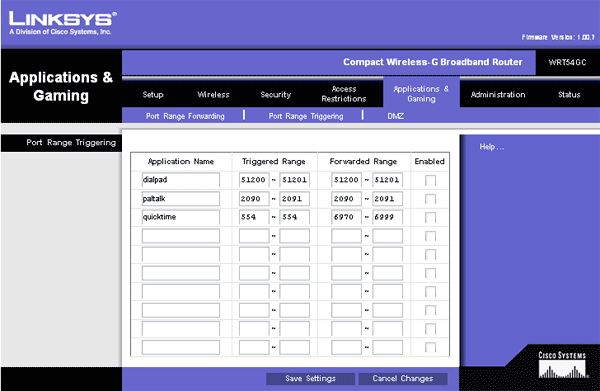The image size is (600, 391).
Task: Open the DMZ subtab
Action: tap(395, 116)
